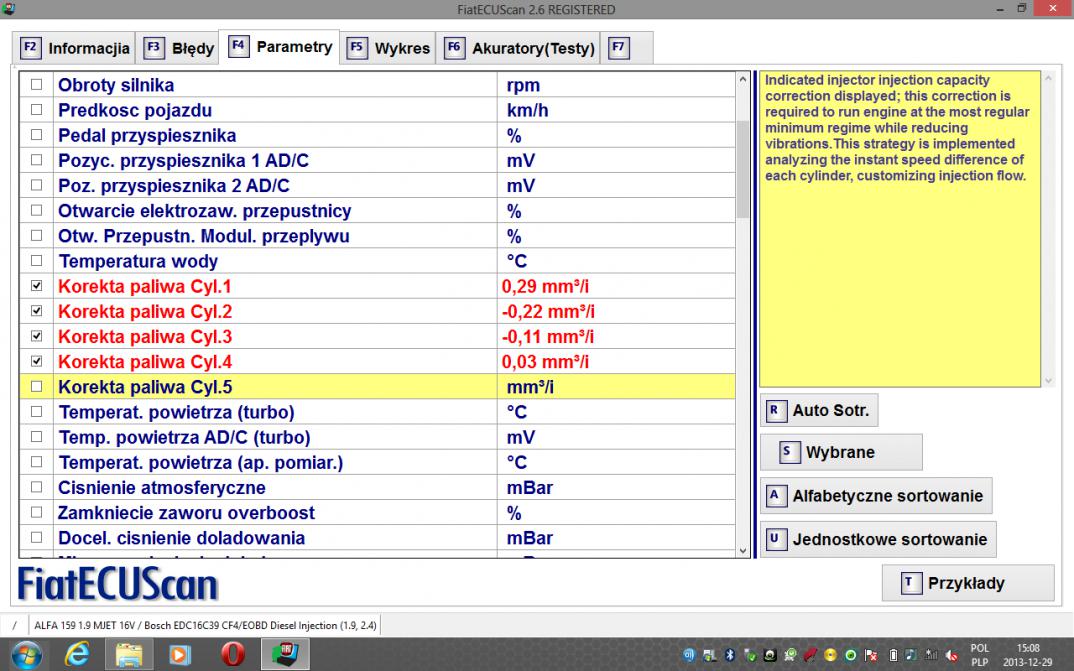Click the F2 key icon on Informacja tab
The width and height of the screenshot is (1074, 671).
(x=30, y=48)
